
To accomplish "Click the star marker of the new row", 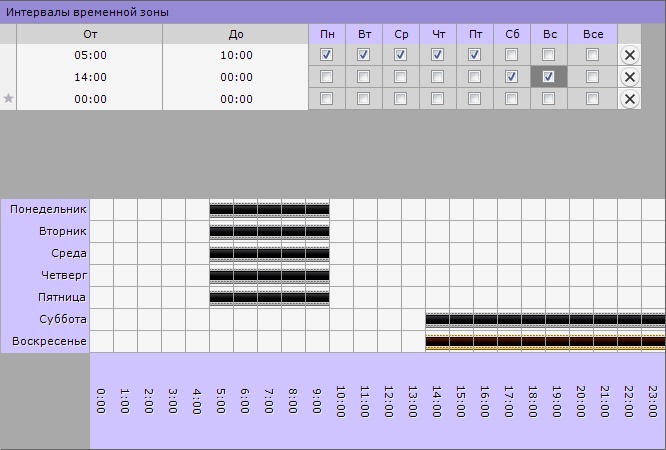I will pyautogui.click(x=9, y=98).
